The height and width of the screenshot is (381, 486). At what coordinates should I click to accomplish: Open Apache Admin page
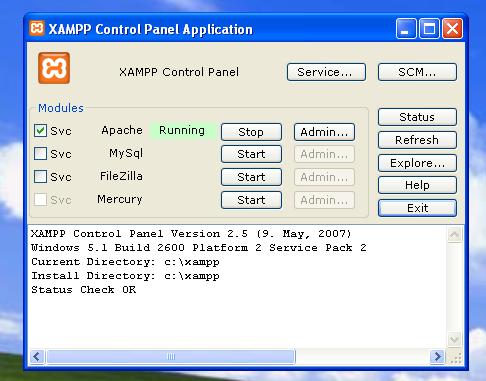[324, 132]
